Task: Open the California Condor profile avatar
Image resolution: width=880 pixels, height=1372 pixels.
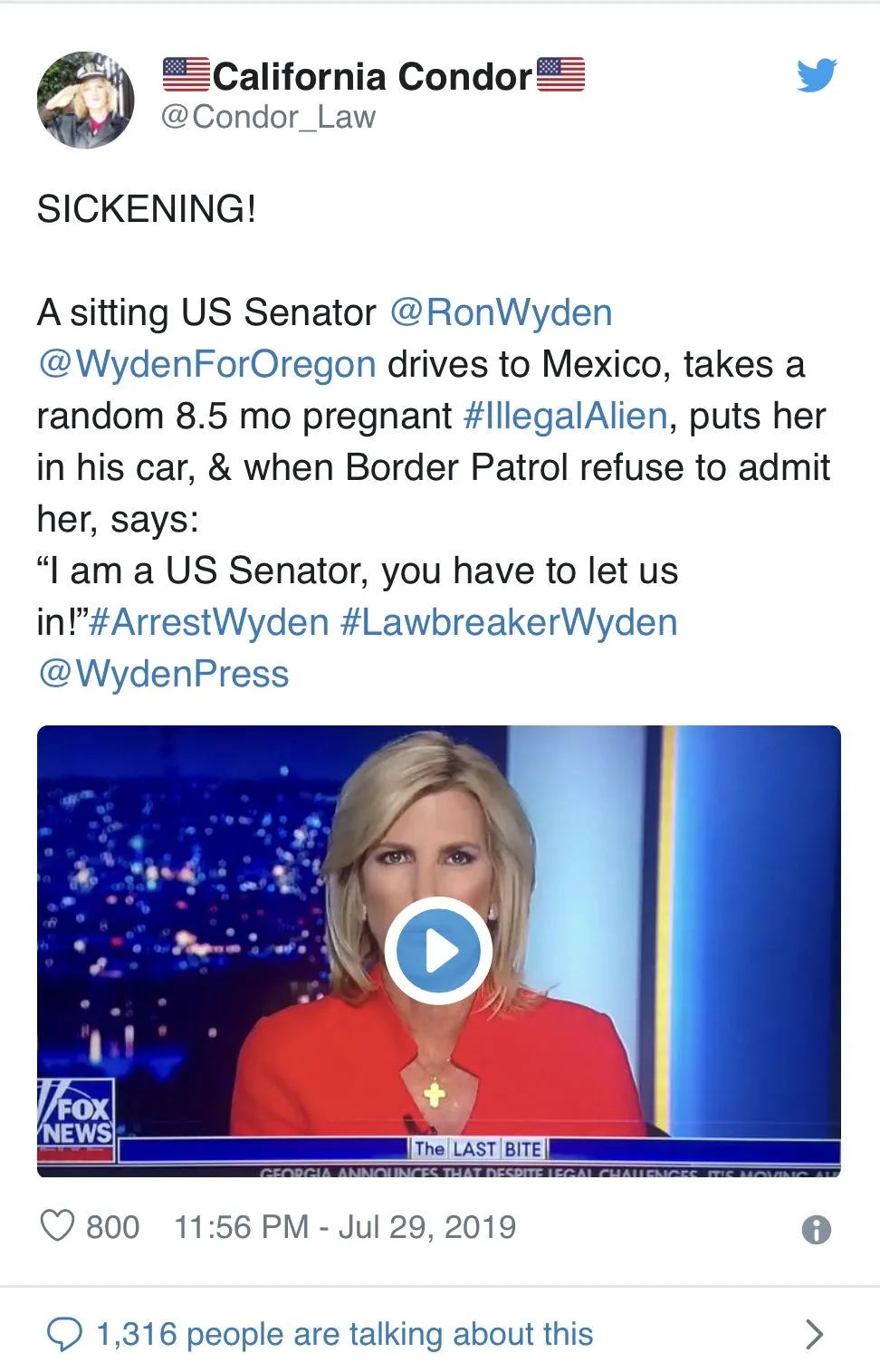Action: tap(86, 100)
